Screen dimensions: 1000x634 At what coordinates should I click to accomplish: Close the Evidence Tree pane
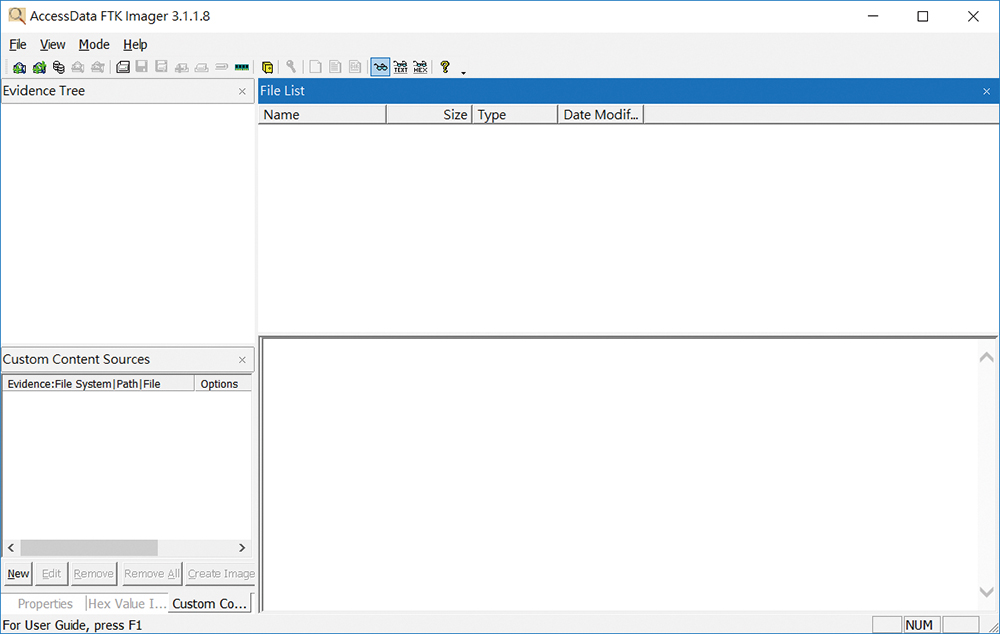point(242,91)
